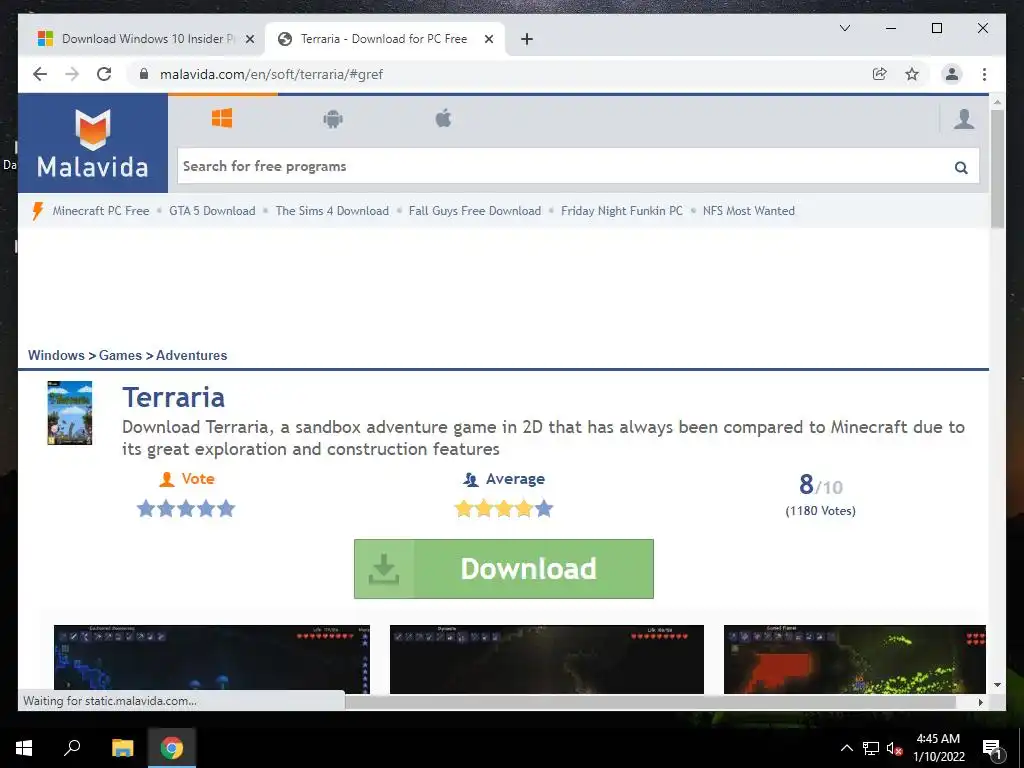Click the muted volume tray icon
The width and height of the screenshot is (1024, 768).
pos(894,748)
